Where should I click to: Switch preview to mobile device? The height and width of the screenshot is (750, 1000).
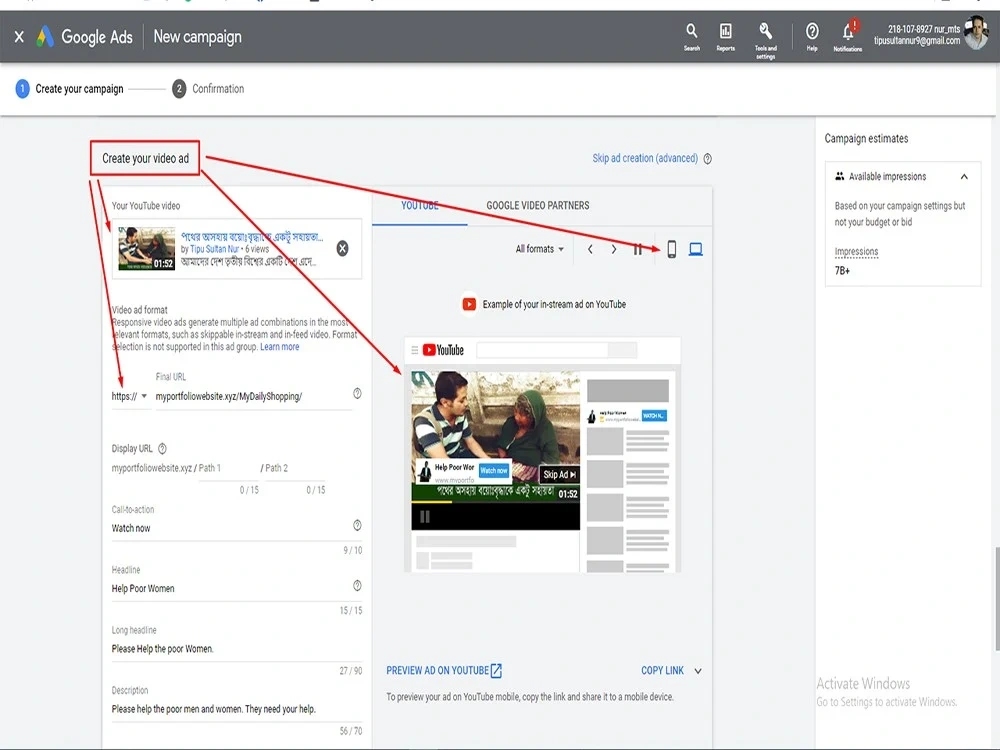(x=672, y=249)
